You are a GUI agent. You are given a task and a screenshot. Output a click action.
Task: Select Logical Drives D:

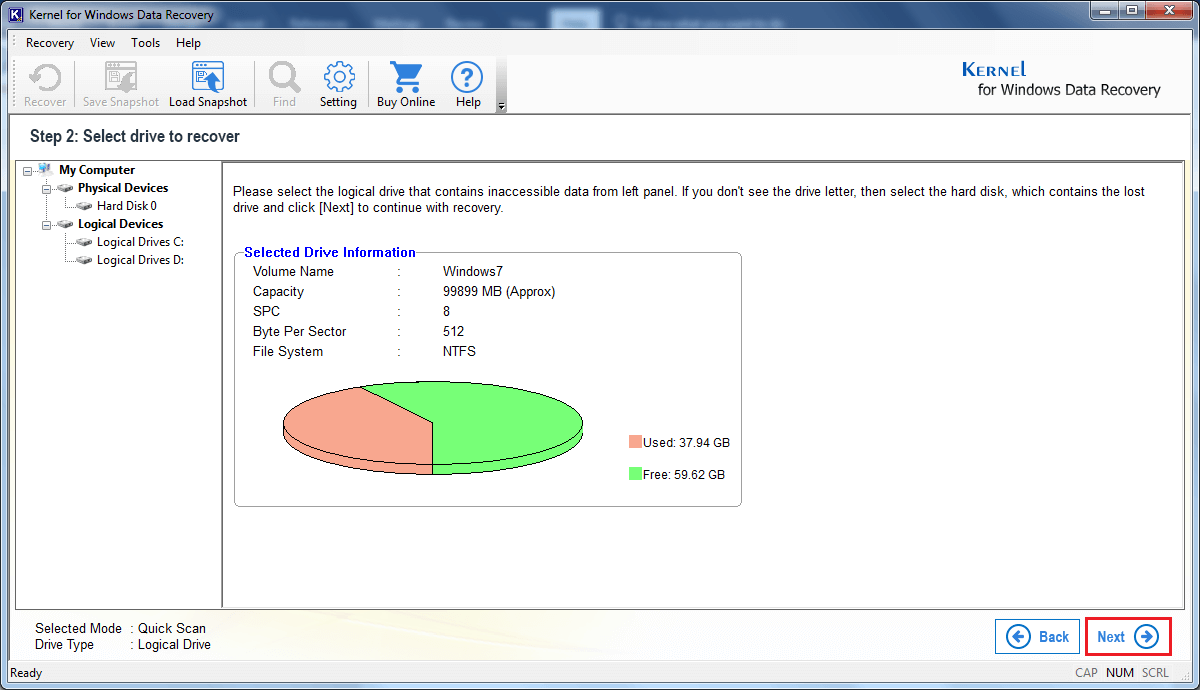pyautogui.click(x=140, y=260)
